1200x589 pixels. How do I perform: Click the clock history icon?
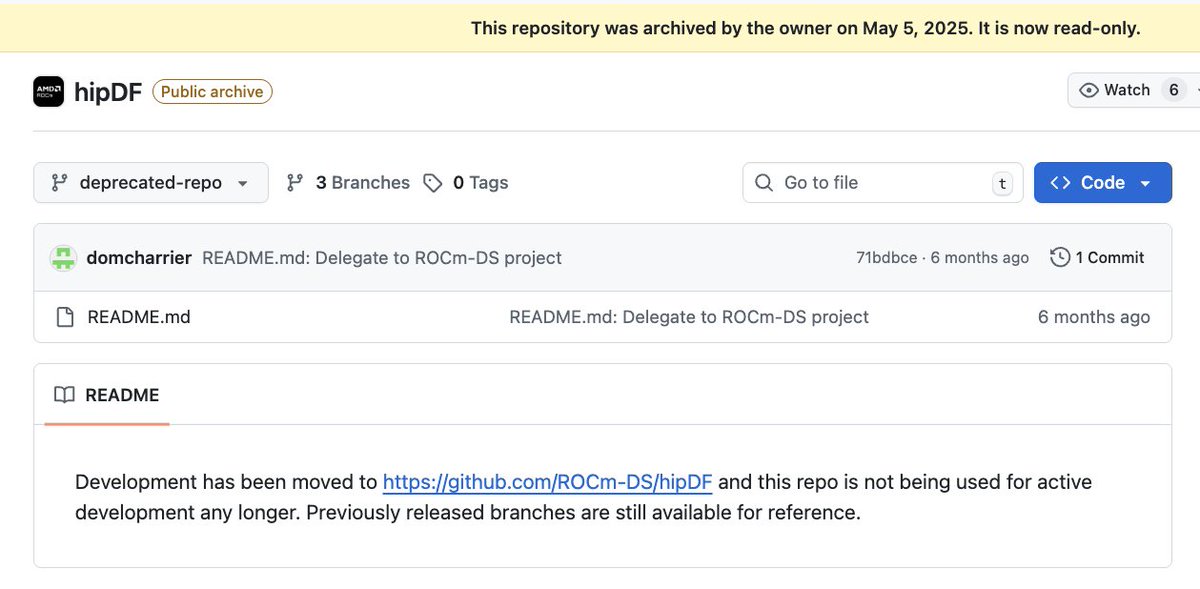(x=1060, y=258)
